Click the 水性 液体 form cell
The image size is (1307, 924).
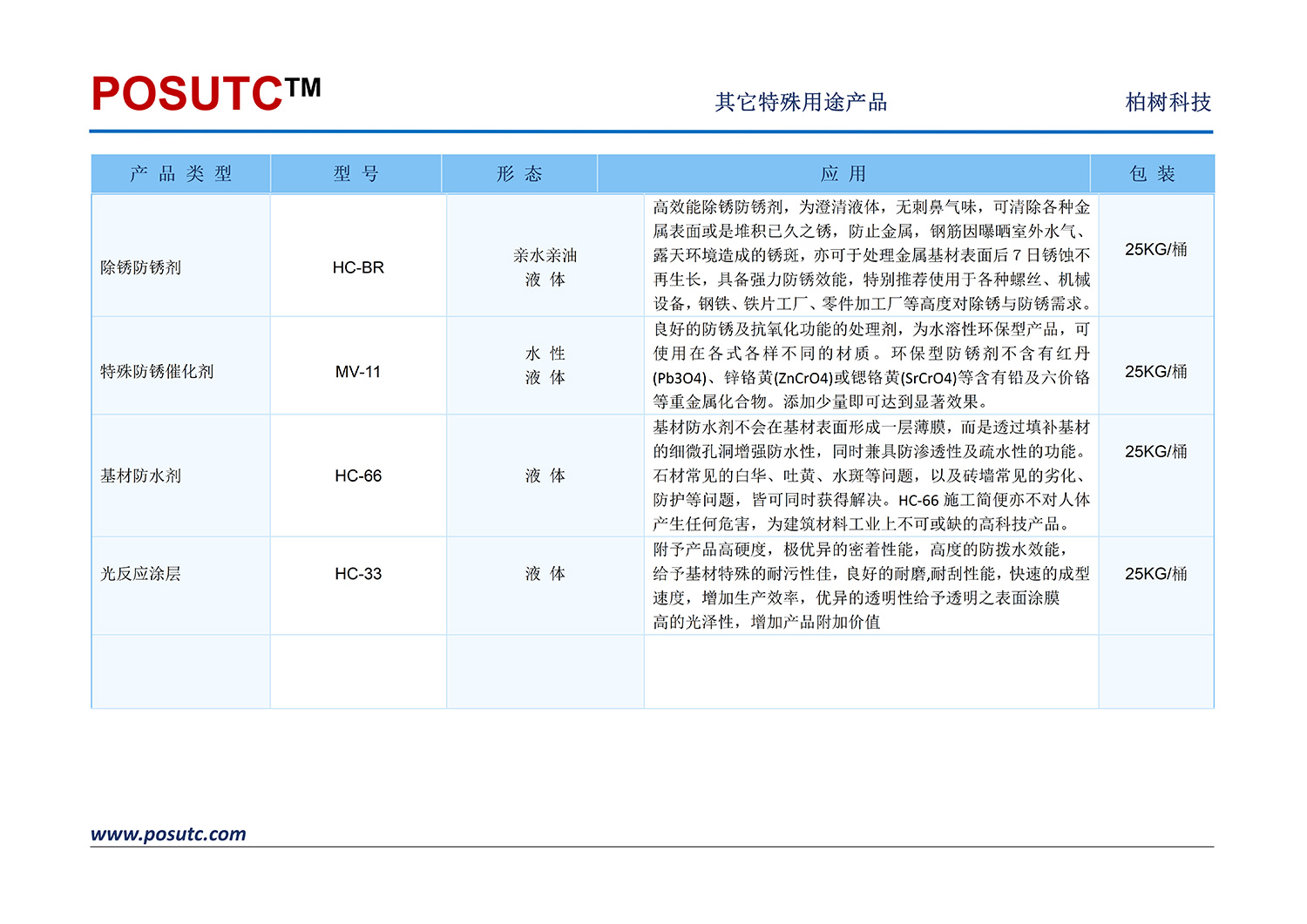tap(545, 366)
